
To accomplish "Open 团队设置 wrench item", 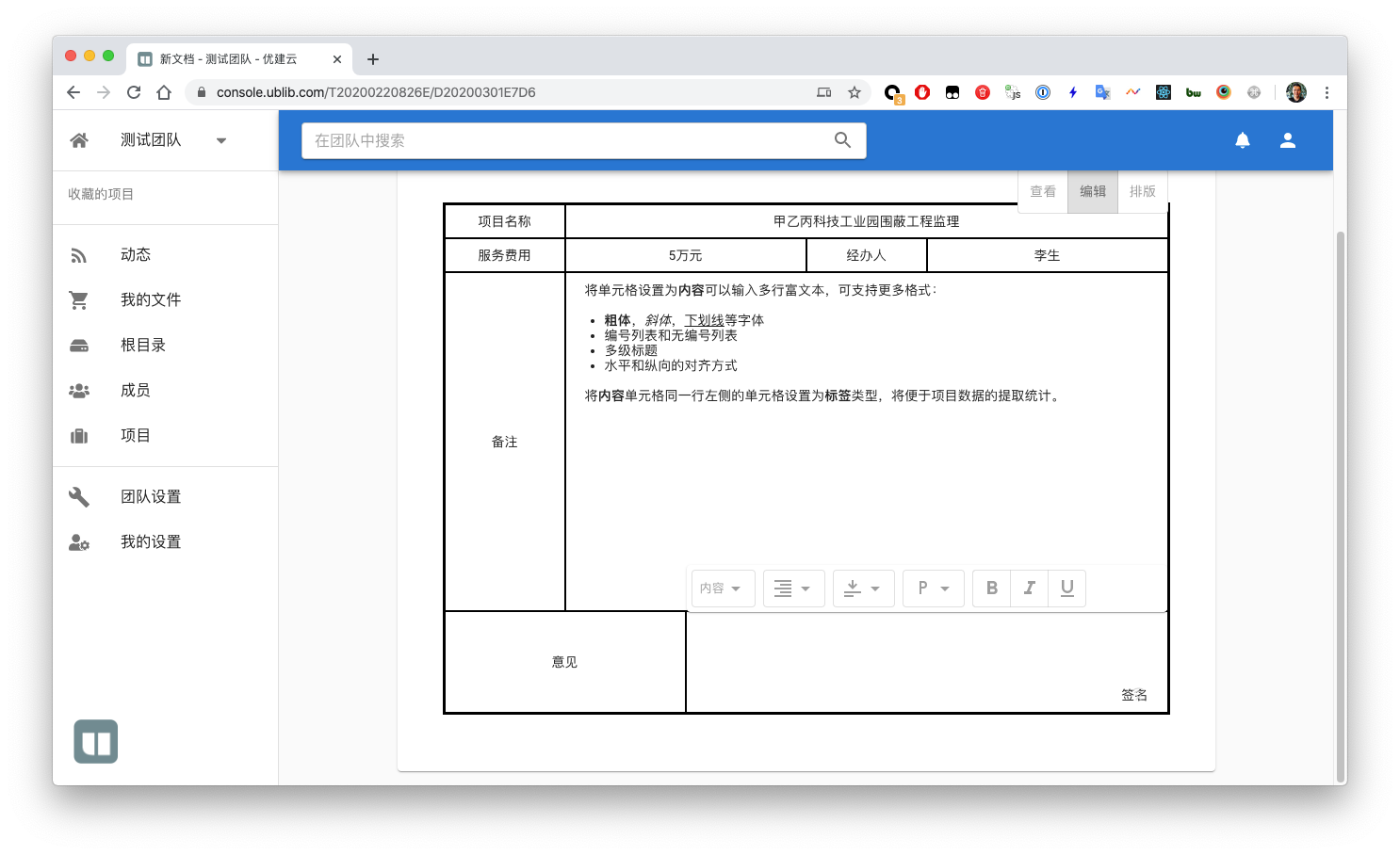I will pyautogui.click(x=150, y=497).
